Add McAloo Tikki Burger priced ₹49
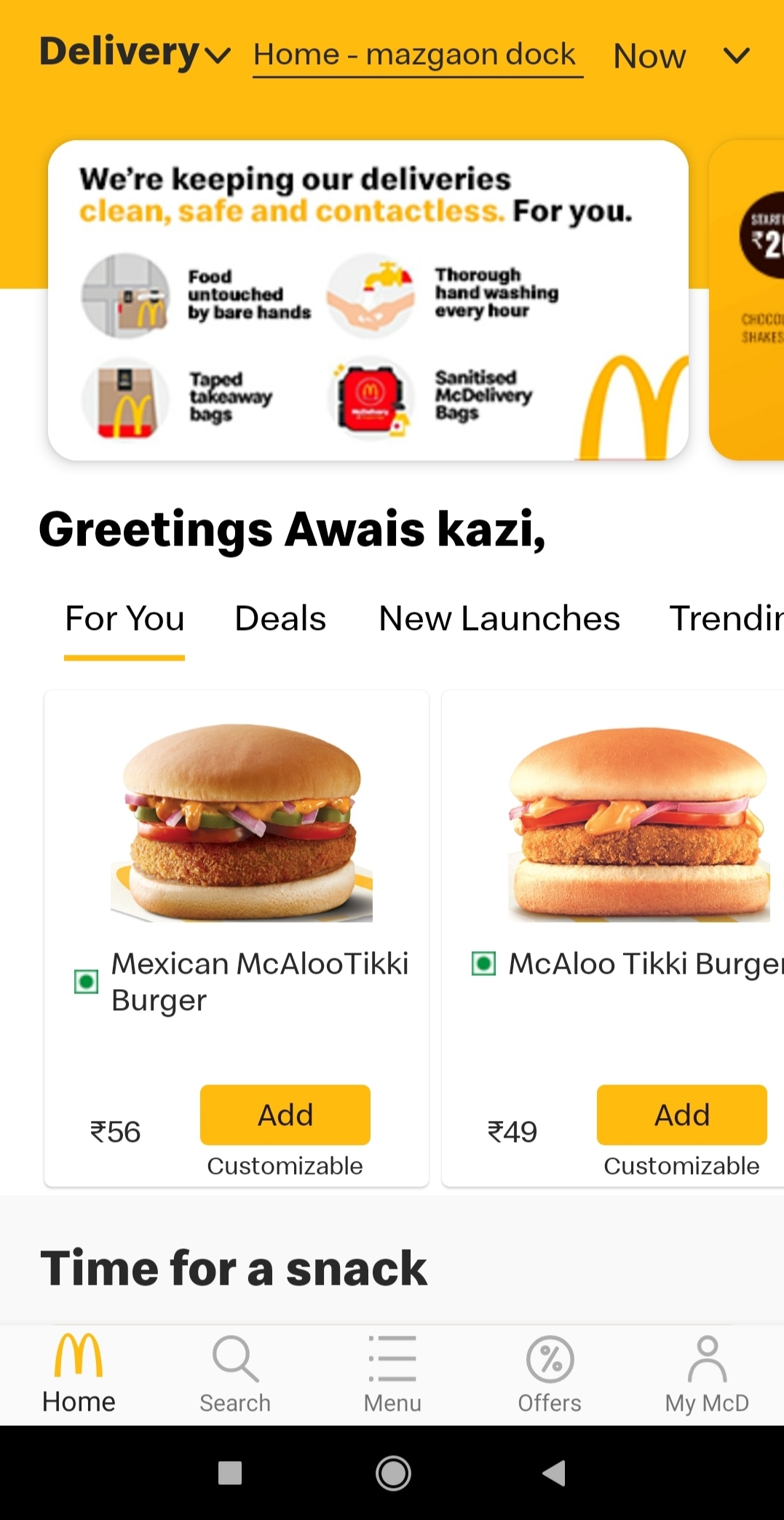This screenshot has width=784, height=1520. [682, 1115]
